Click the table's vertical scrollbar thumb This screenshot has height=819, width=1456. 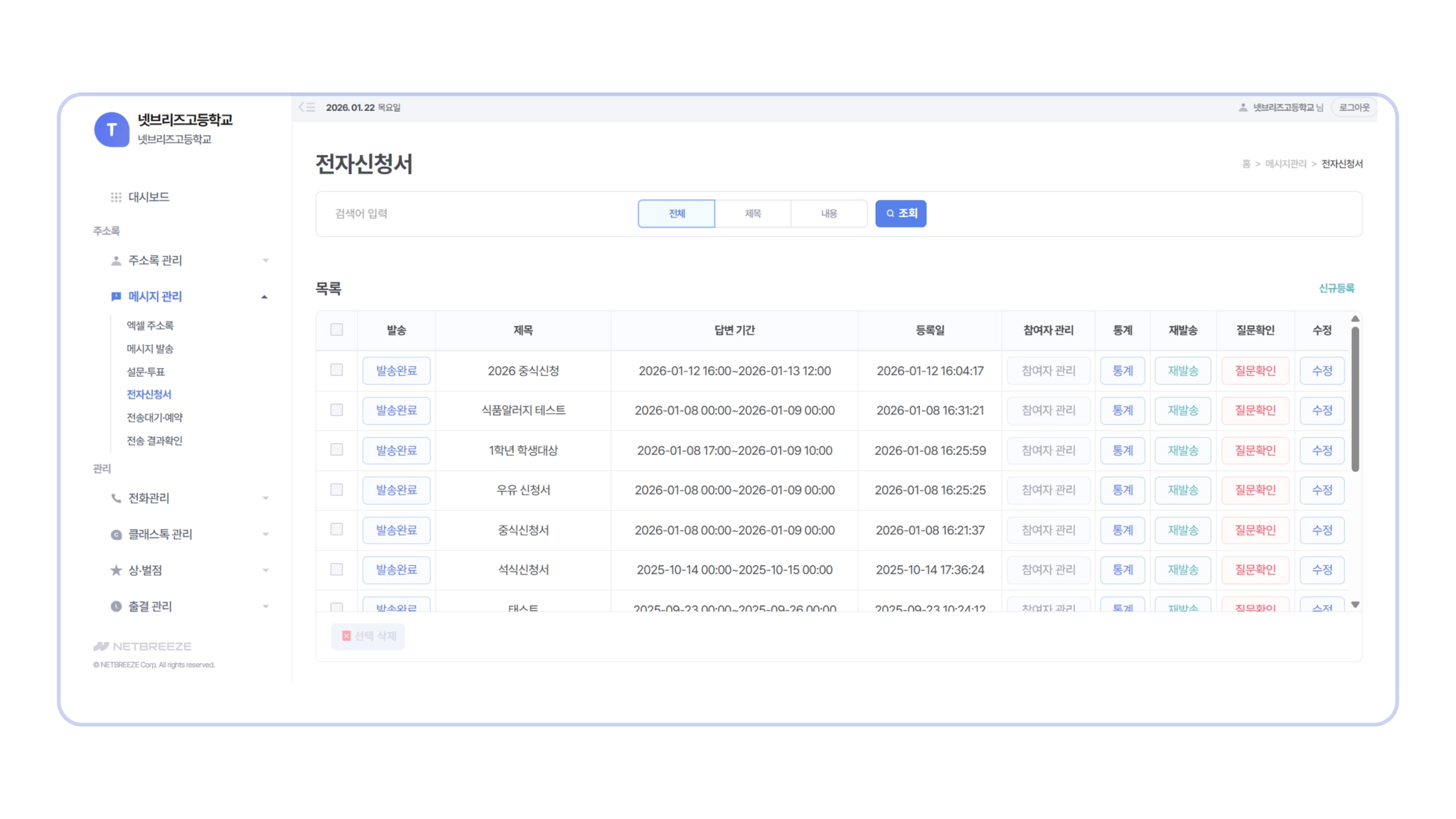tap(1355, 398)
